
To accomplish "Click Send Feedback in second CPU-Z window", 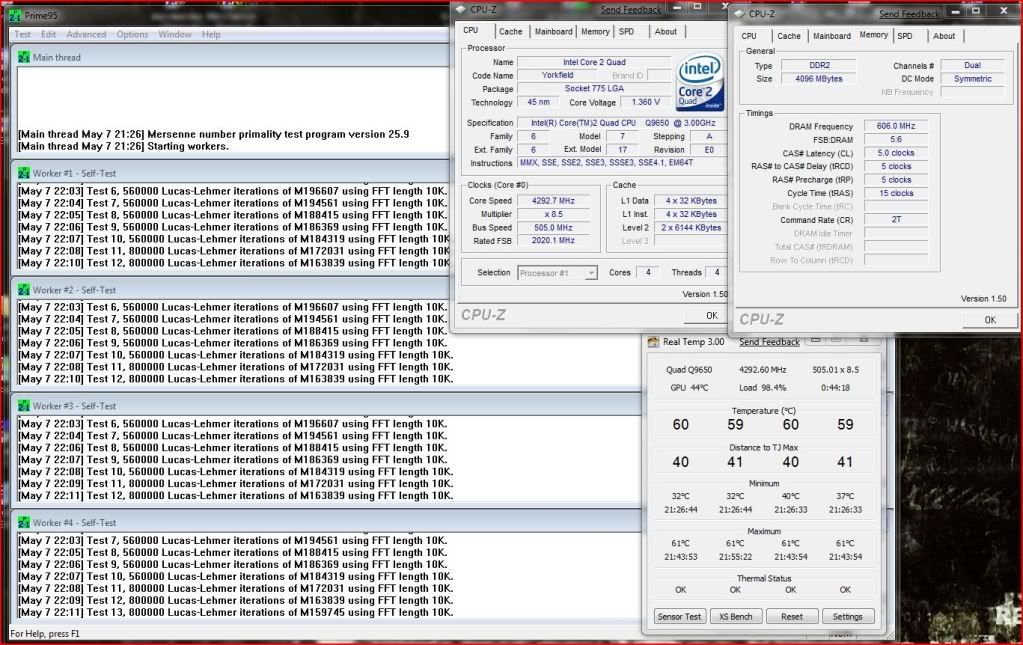I will 909,14.
